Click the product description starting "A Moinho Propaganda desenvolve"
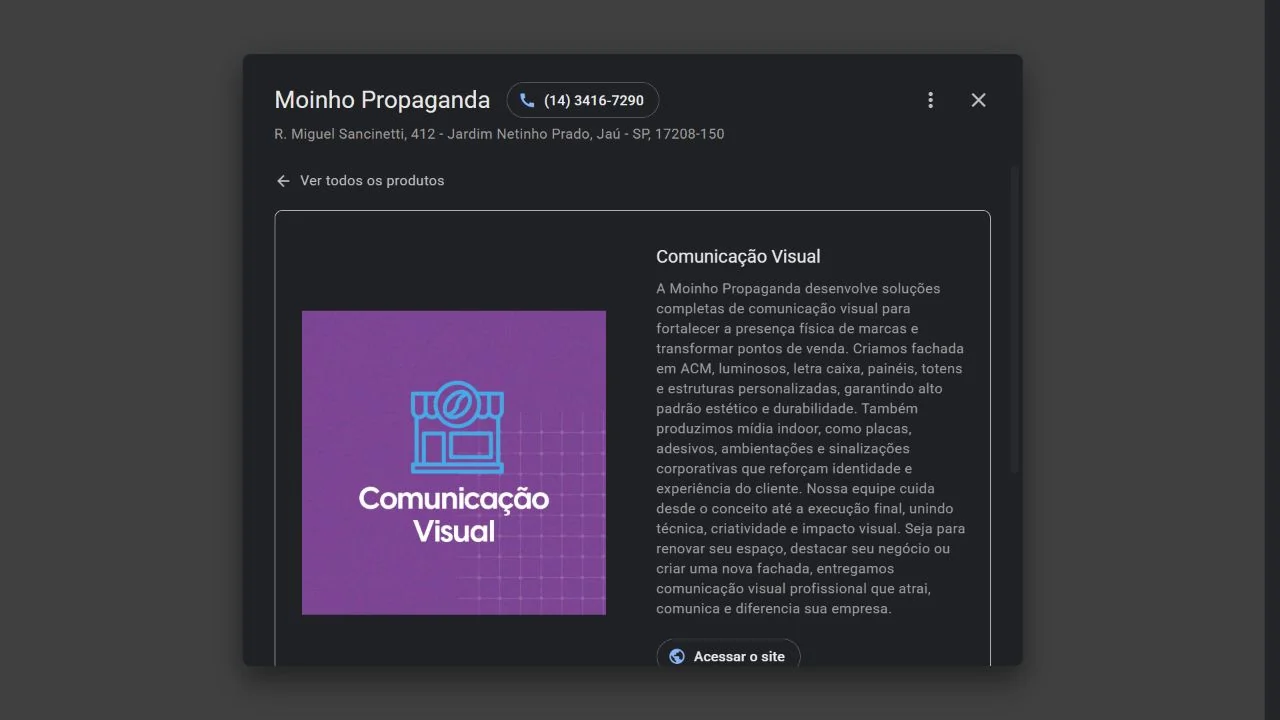This screenshot has width=1280, height=720. [811, 448]
